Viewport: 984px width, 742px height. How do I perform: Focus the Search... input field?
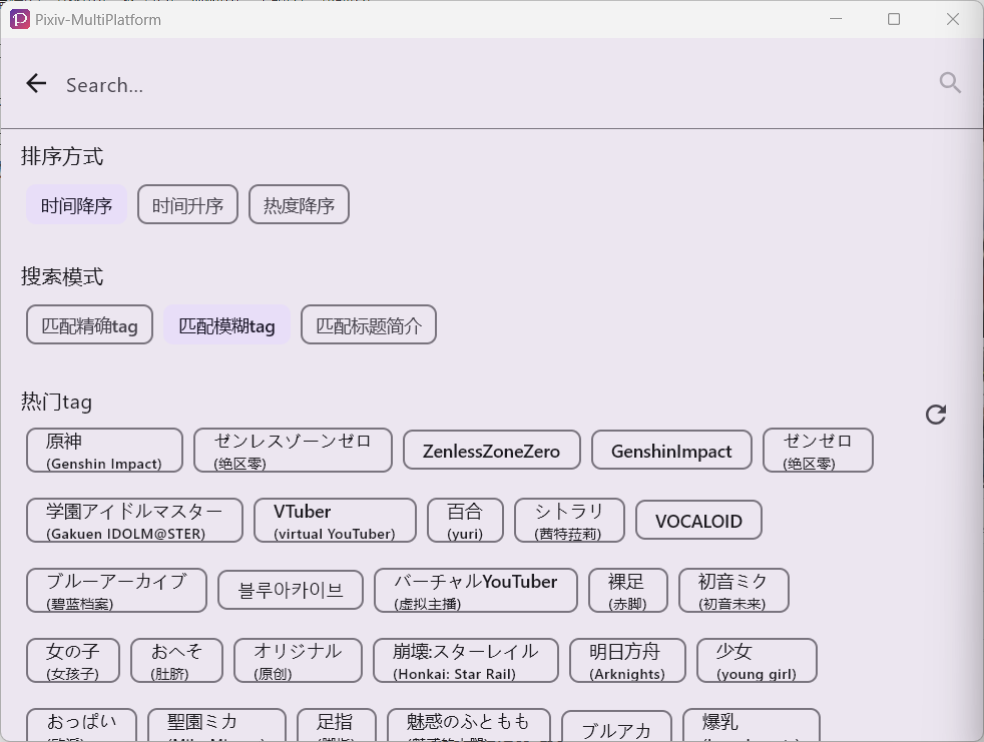[x=489, y=85]
